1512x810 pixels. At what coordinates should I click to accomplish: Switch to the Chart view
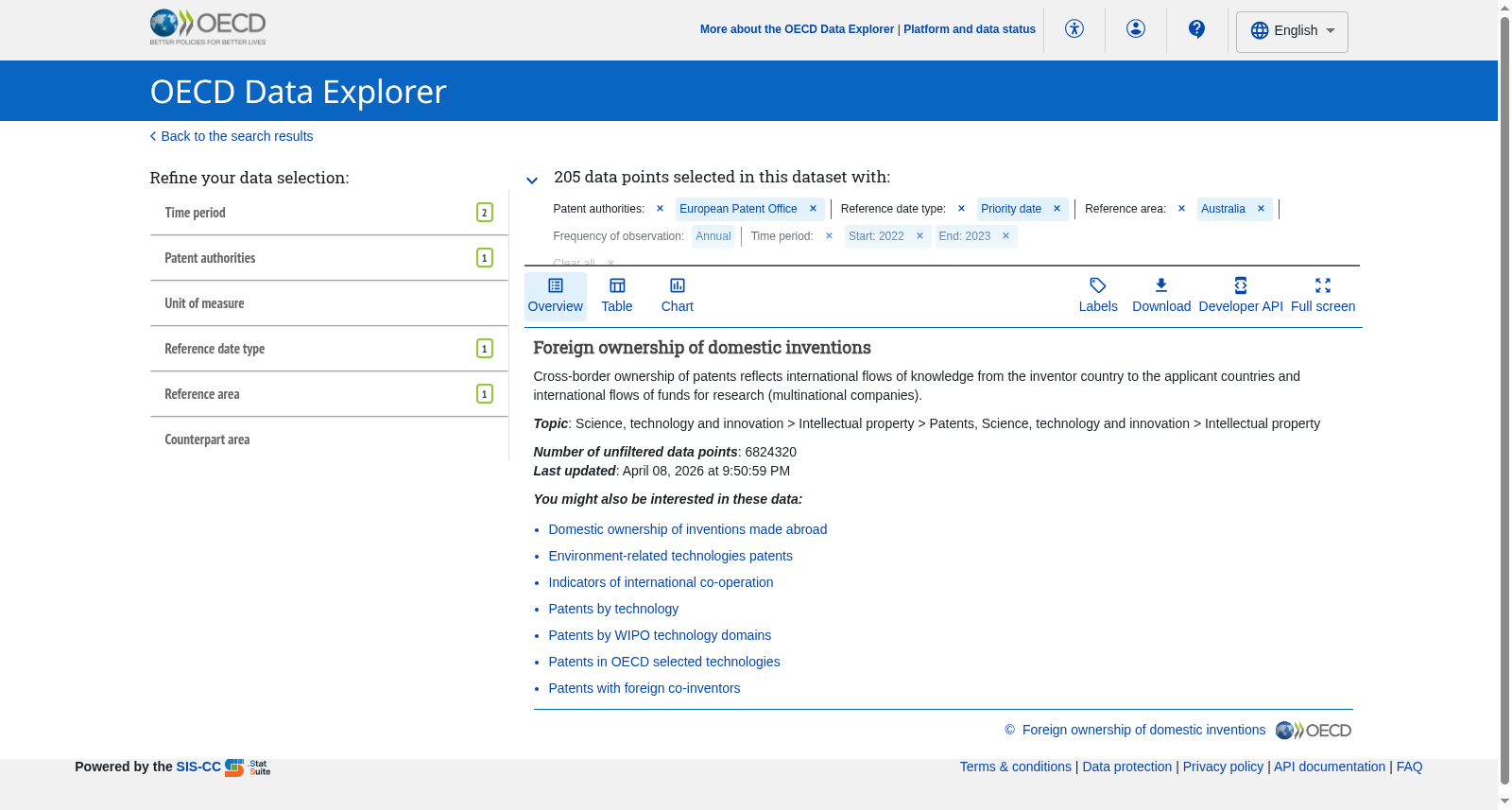(x=678, y=296)
